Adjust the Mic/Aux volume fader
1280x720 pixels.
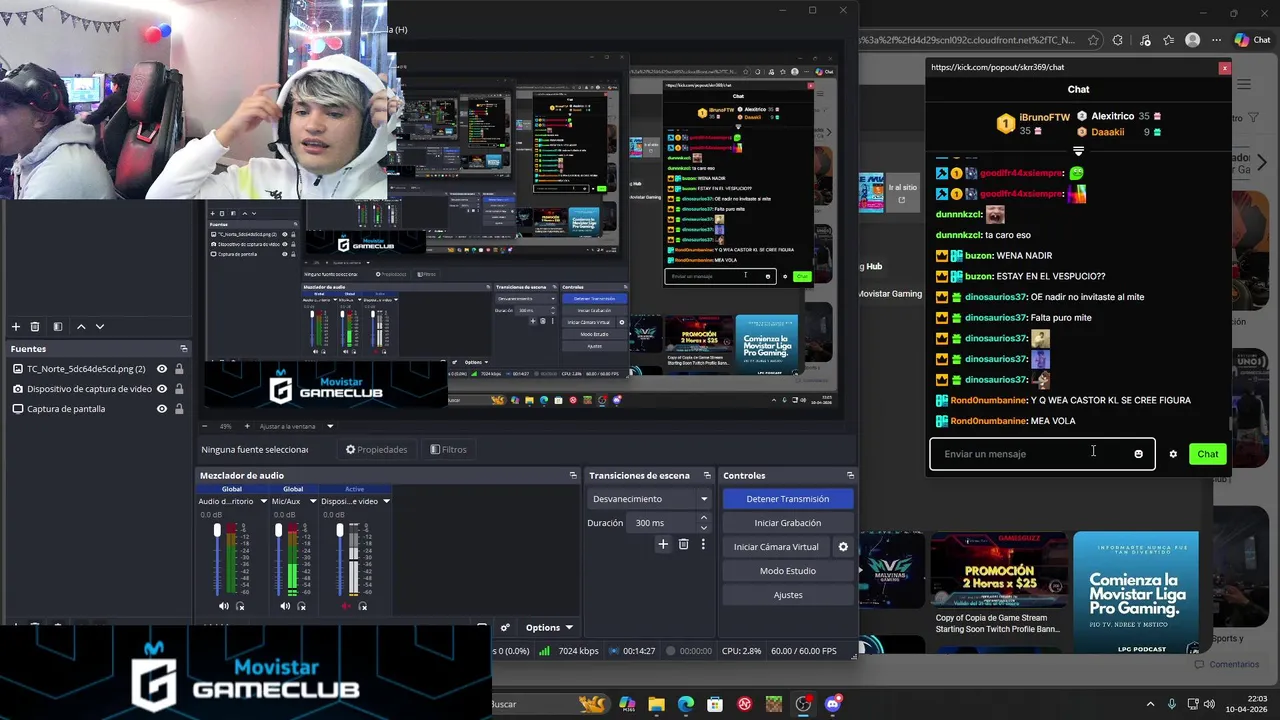(278, 530)
